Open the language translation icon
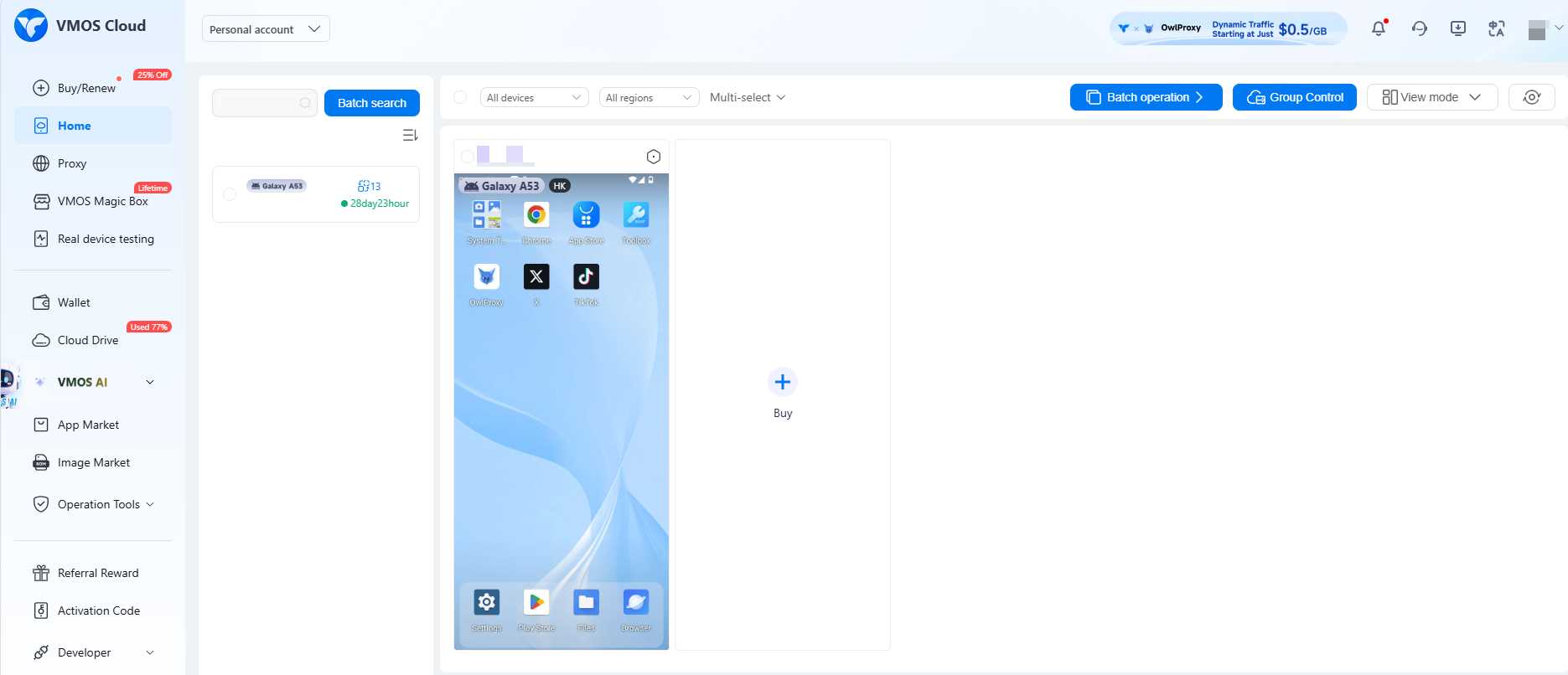The height and width of the screenshot is (675, 1568). (x=1497, y=28)
